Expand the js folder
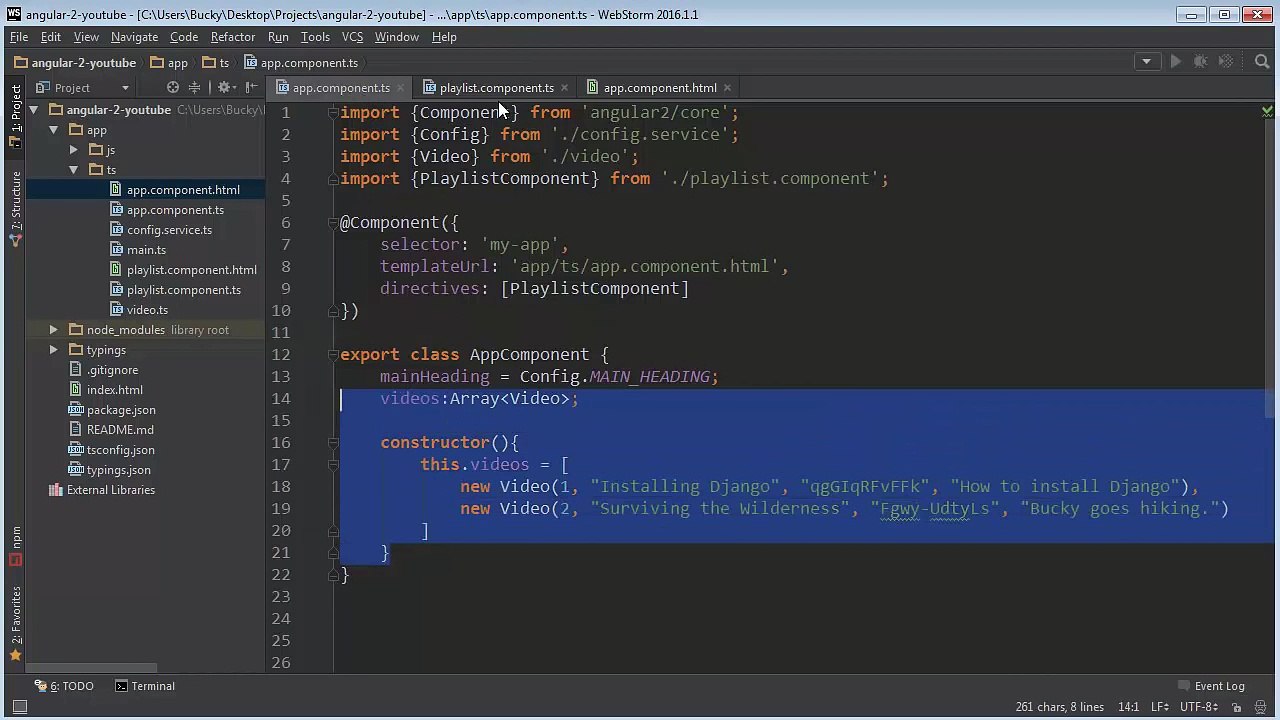The width and height of the screenshot is (1280, 720). tap(74, 150)
